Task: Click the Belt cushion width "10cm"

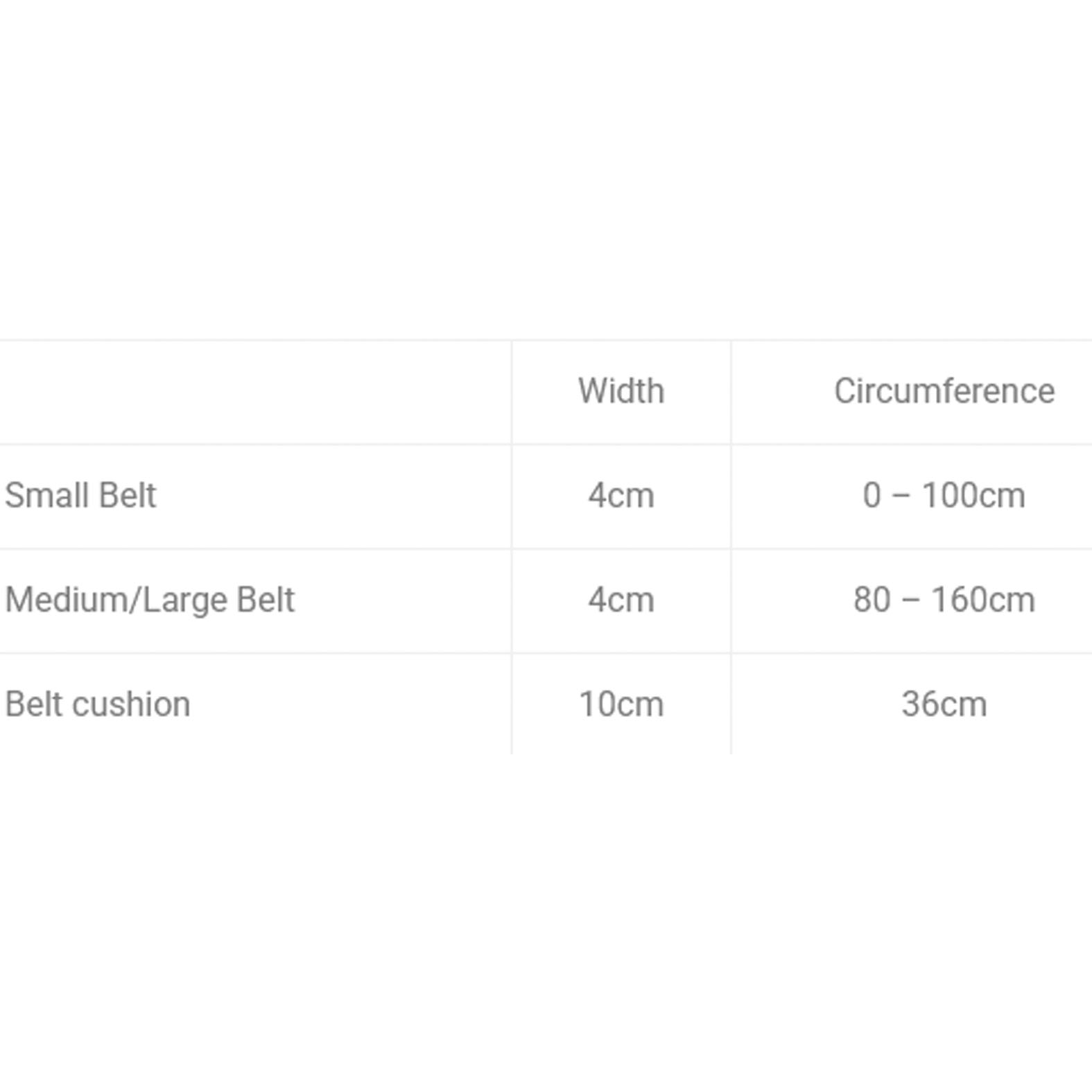Action: [x=621, y=704]
